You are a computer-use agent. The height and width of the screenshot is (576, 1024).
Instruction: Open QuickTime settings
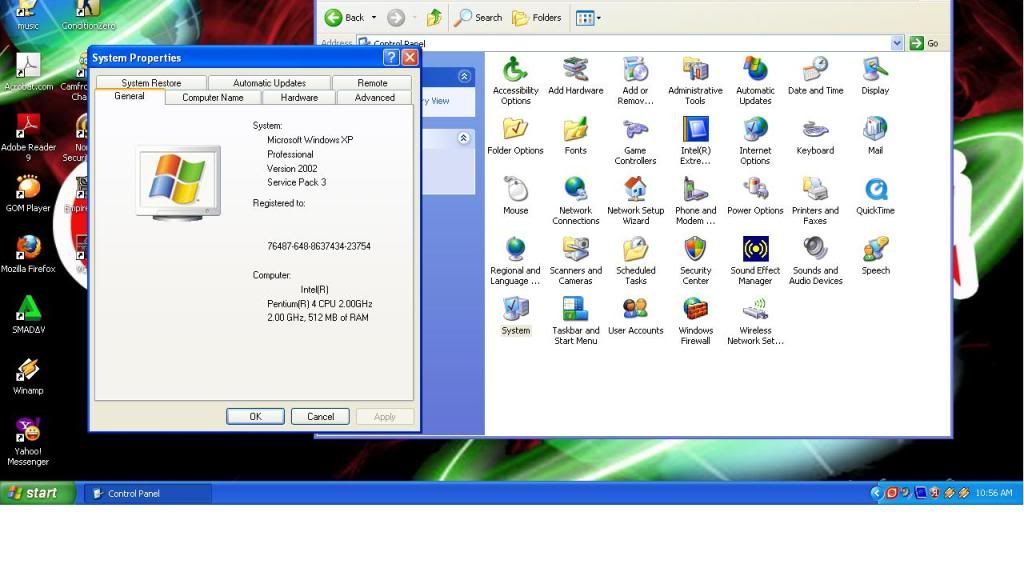click(875, 197)
